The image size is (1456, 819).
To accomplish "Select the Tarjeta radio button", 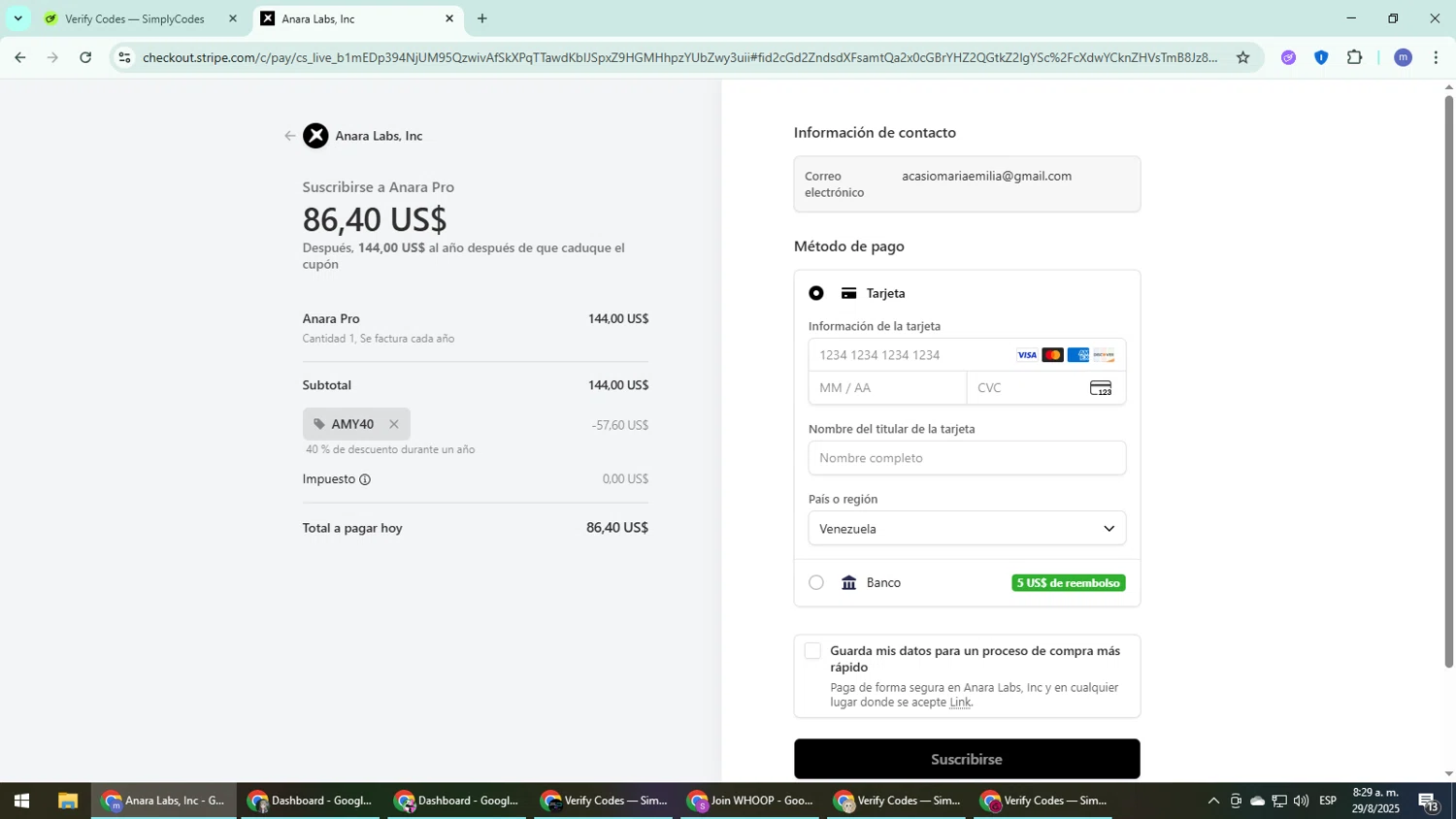I will point(816,293).
